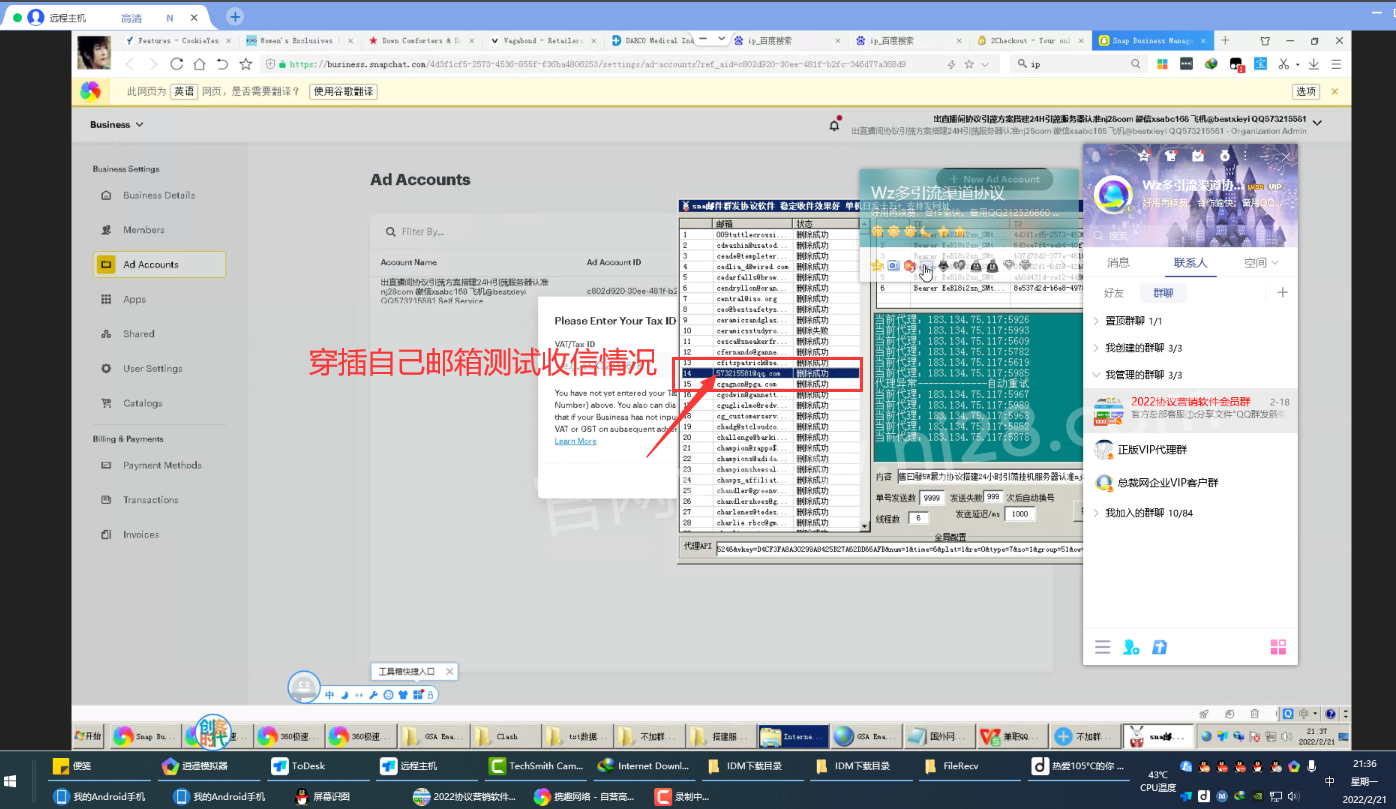Image resolution: width=1396 pixels, height=809 pixels.
Task: Click the Learn More link
Action: pyautogui.click(x=575, y=441)
